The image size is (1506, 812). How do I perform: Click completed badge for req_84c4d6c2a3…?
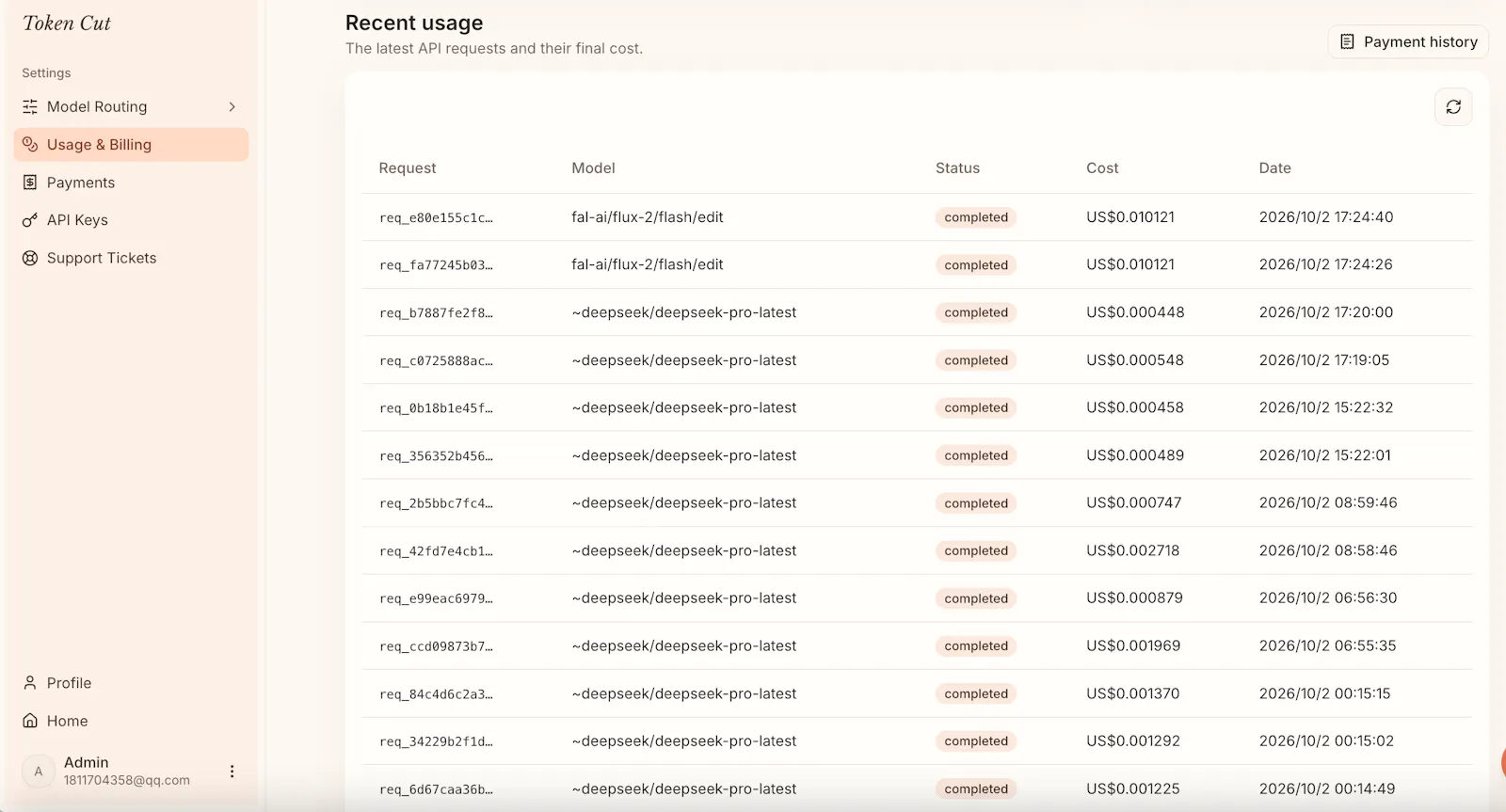[976, 694]
